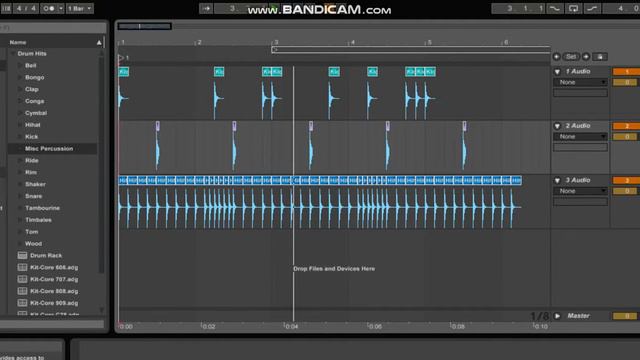Image resolution: width=640 pixels, height=360 pixels.
Task: Click the locator 1 marker in scrub area
Action: 123,58
